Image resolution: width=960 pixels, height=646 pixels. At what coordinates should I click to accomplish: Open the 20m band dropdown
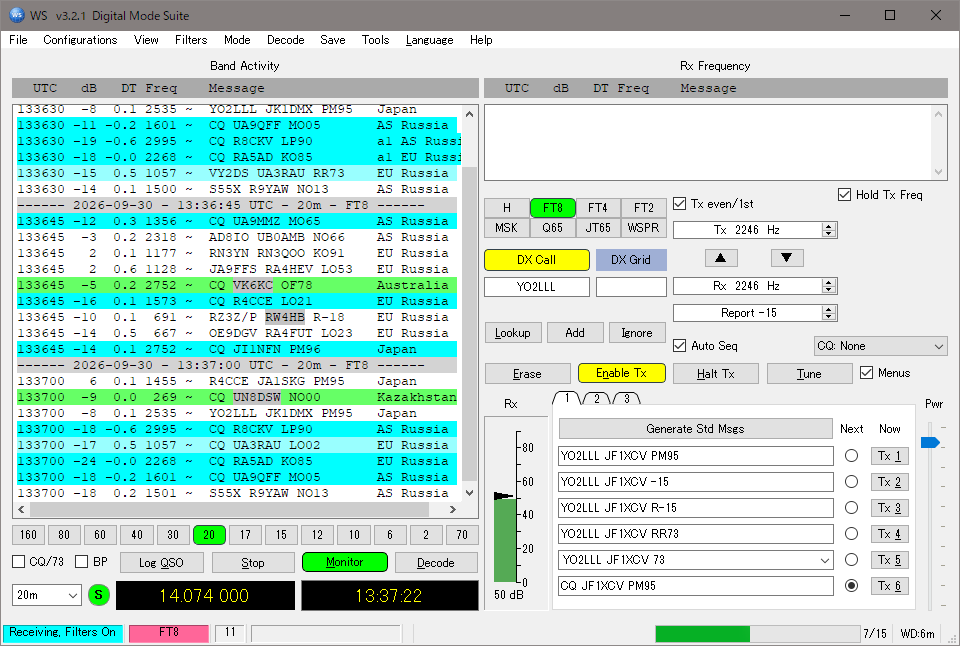coord(47,595)
